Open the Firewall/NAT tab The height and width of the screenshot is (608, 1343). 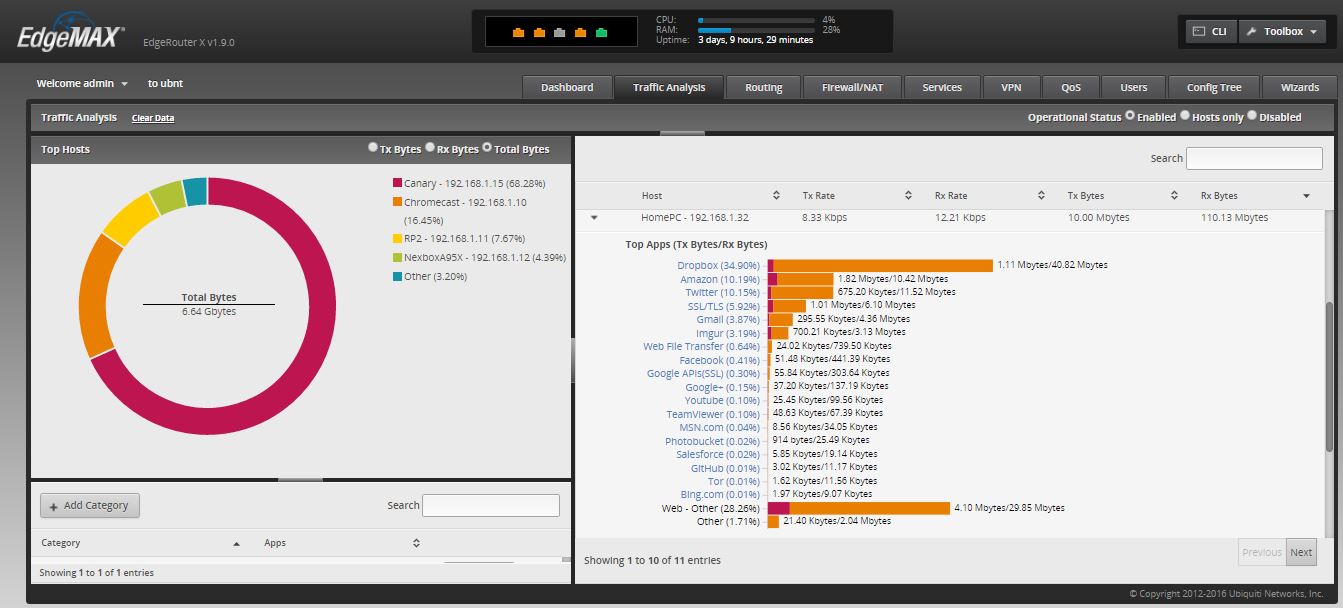click(x=852, y=88)
